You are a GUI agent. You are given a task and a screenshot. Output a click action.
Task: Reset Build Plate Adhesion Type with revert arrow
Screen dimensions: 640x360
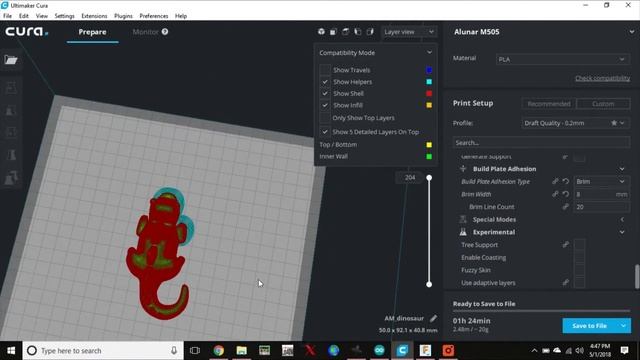(x=566, y=181)
